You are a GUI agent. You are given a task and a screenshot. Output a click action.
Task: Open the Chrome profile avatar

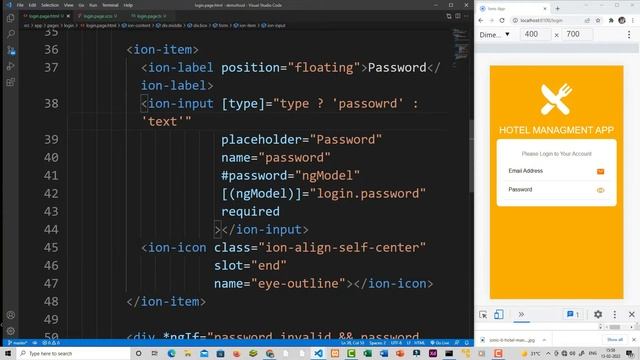(622, 20)
